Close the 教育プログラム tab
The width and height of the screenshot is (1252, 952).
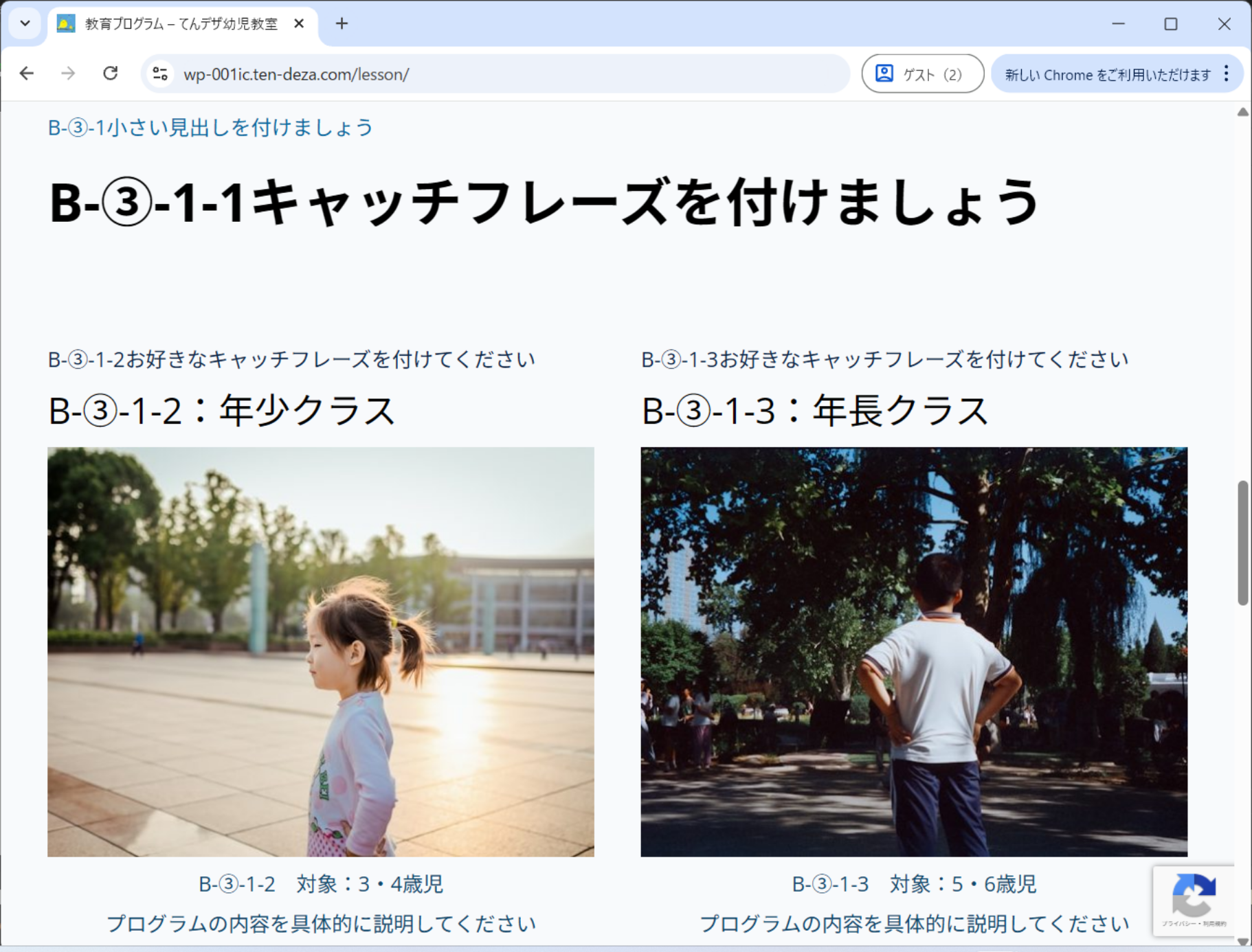click(x=299, y=24)
